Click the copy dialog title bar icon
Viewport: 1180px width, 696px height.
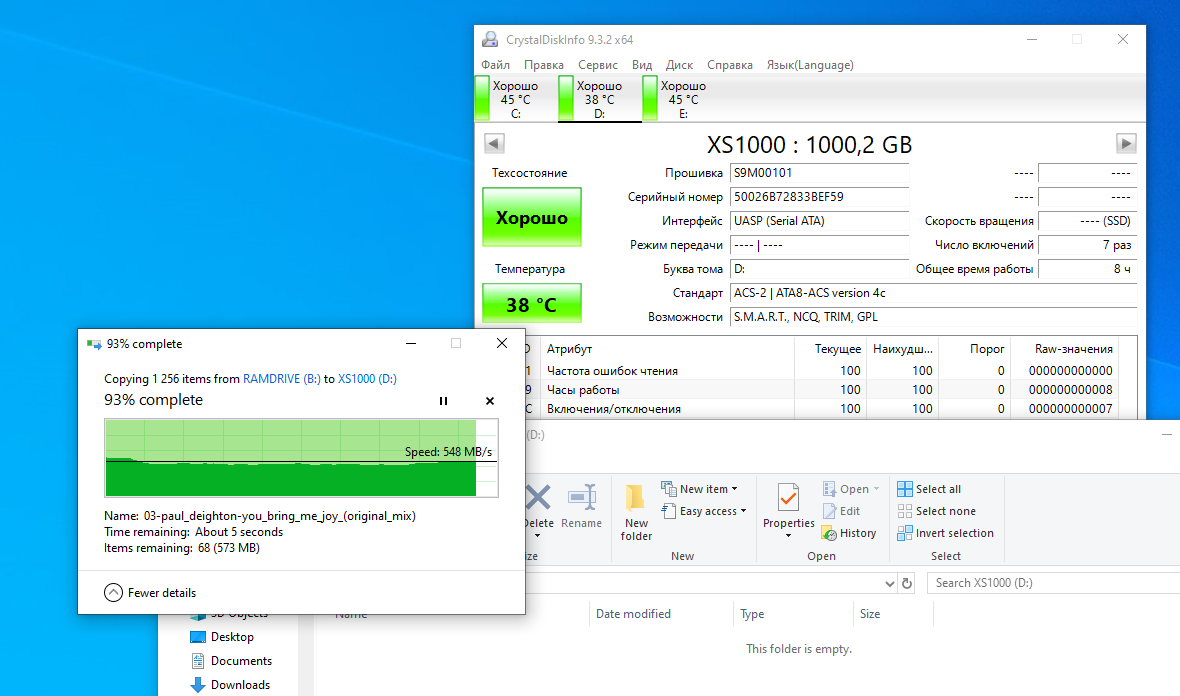[94, 344]
